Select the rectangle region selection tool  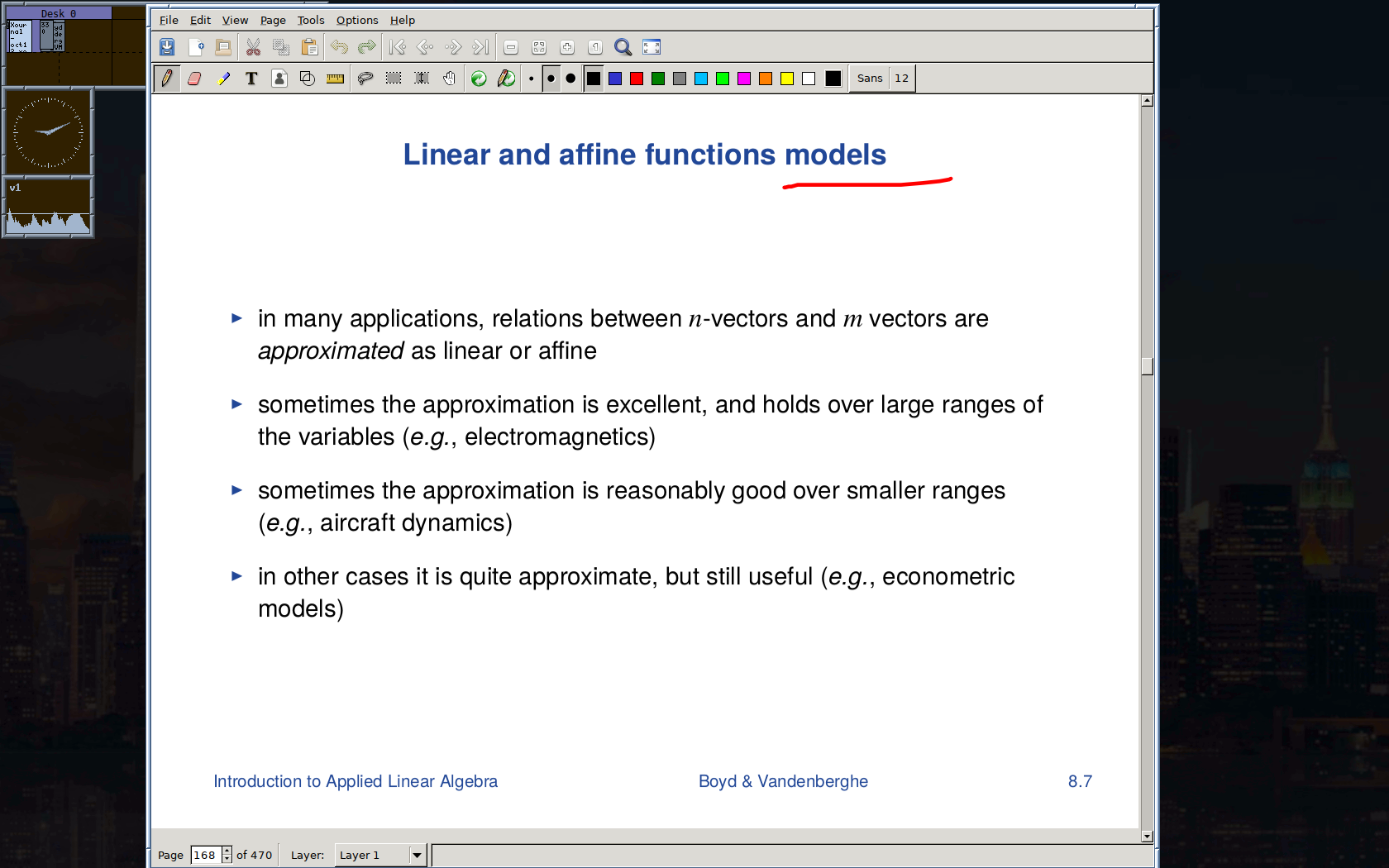click(394, 79)
